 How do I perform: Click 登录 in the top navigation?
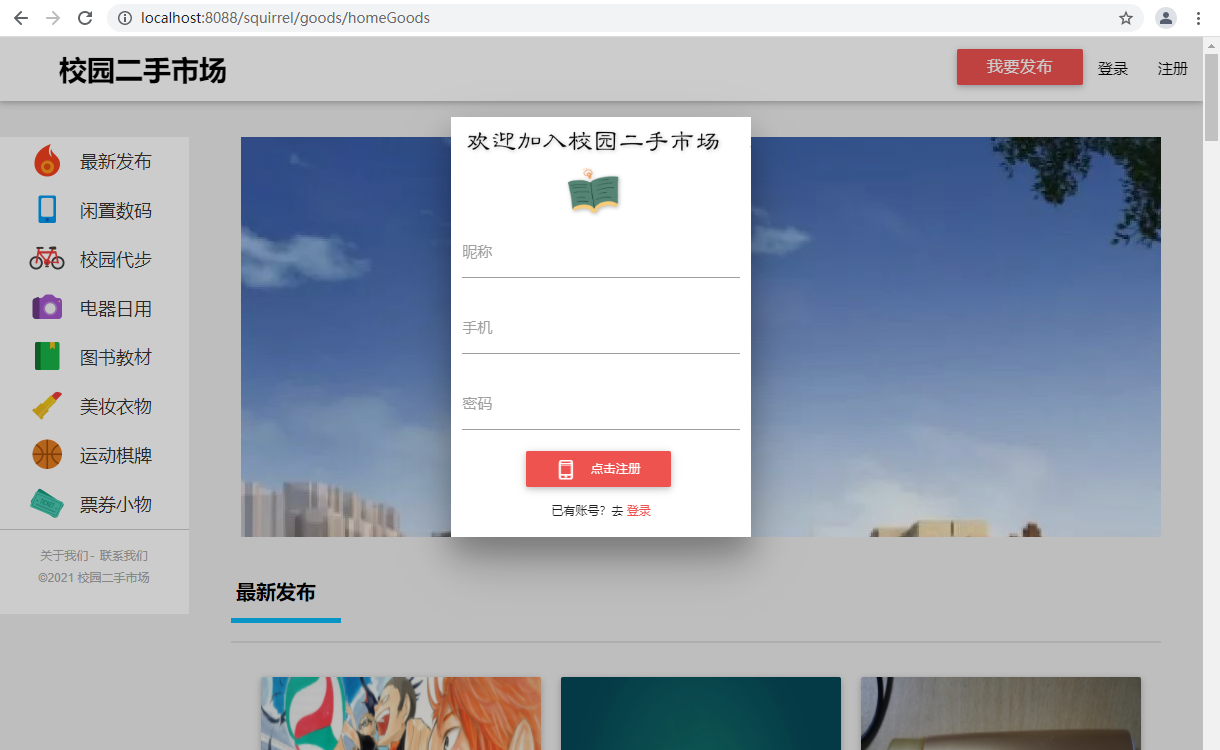click(1113, 68)
